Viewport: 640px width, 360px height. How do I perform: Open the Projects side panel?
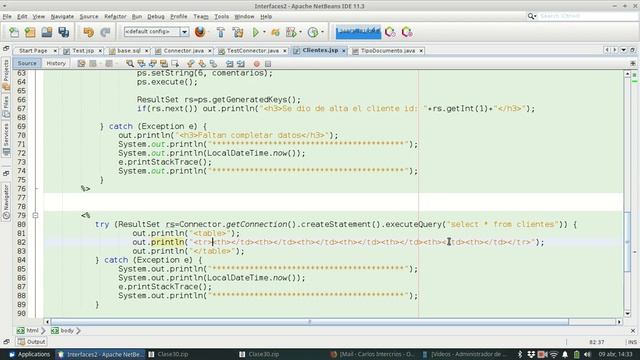click(6, 74)
